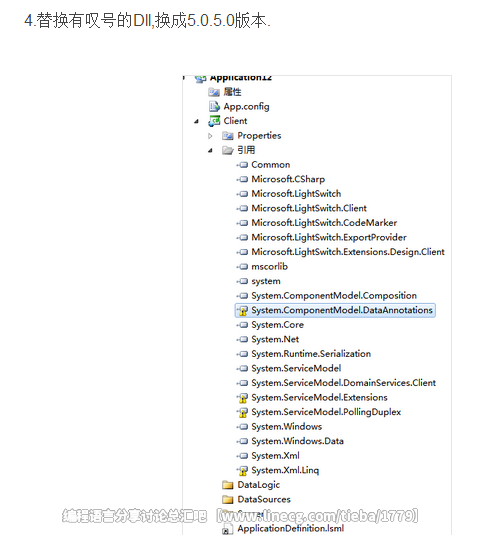The height and width of the screenshot is (535, 478).
Task: Select the mscorlib reference
Action: click(270, 266)
